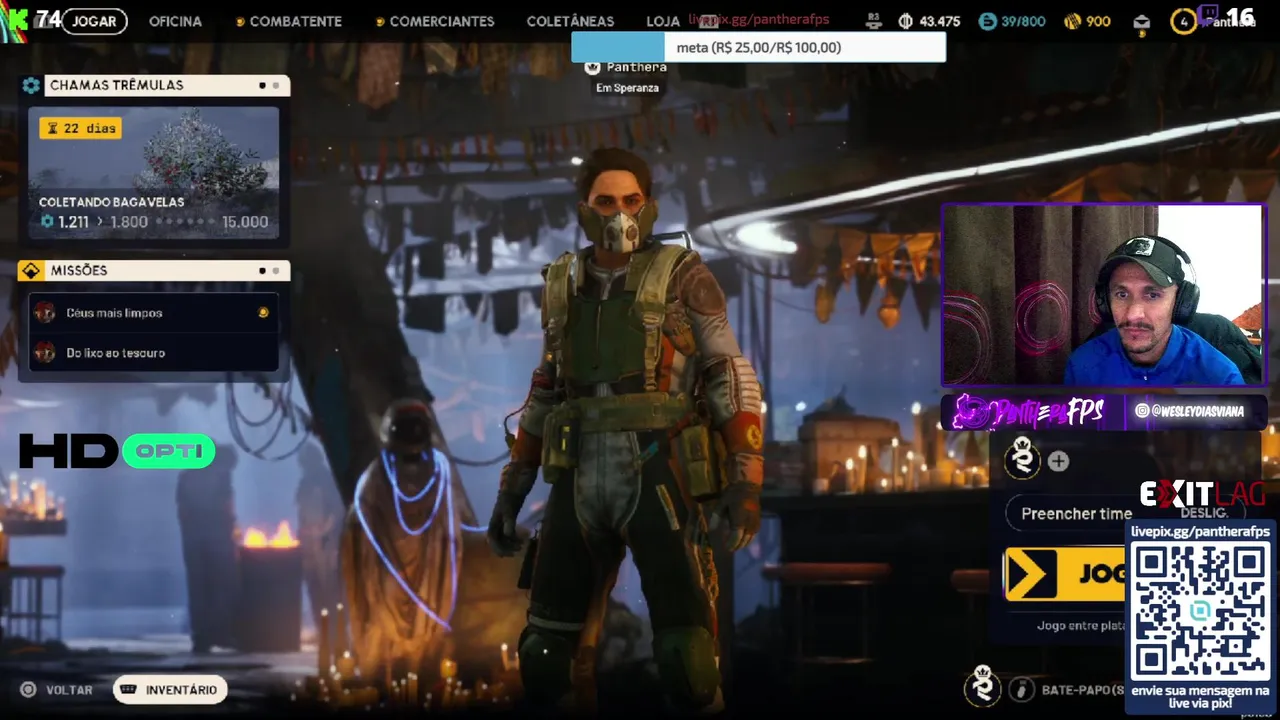
Task: Click the yellow JOGAR play button
Action: coord(1065,574)
